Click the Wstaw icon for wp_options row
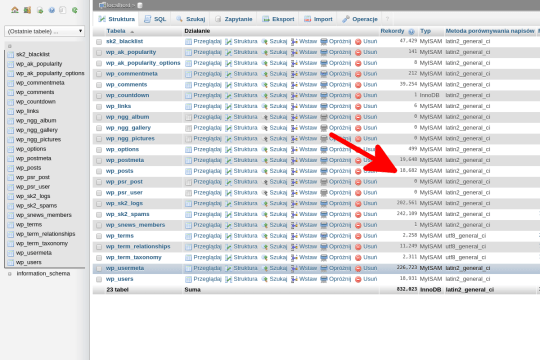Viewport: 540px width, 360px height. click(x=294, y=150)
